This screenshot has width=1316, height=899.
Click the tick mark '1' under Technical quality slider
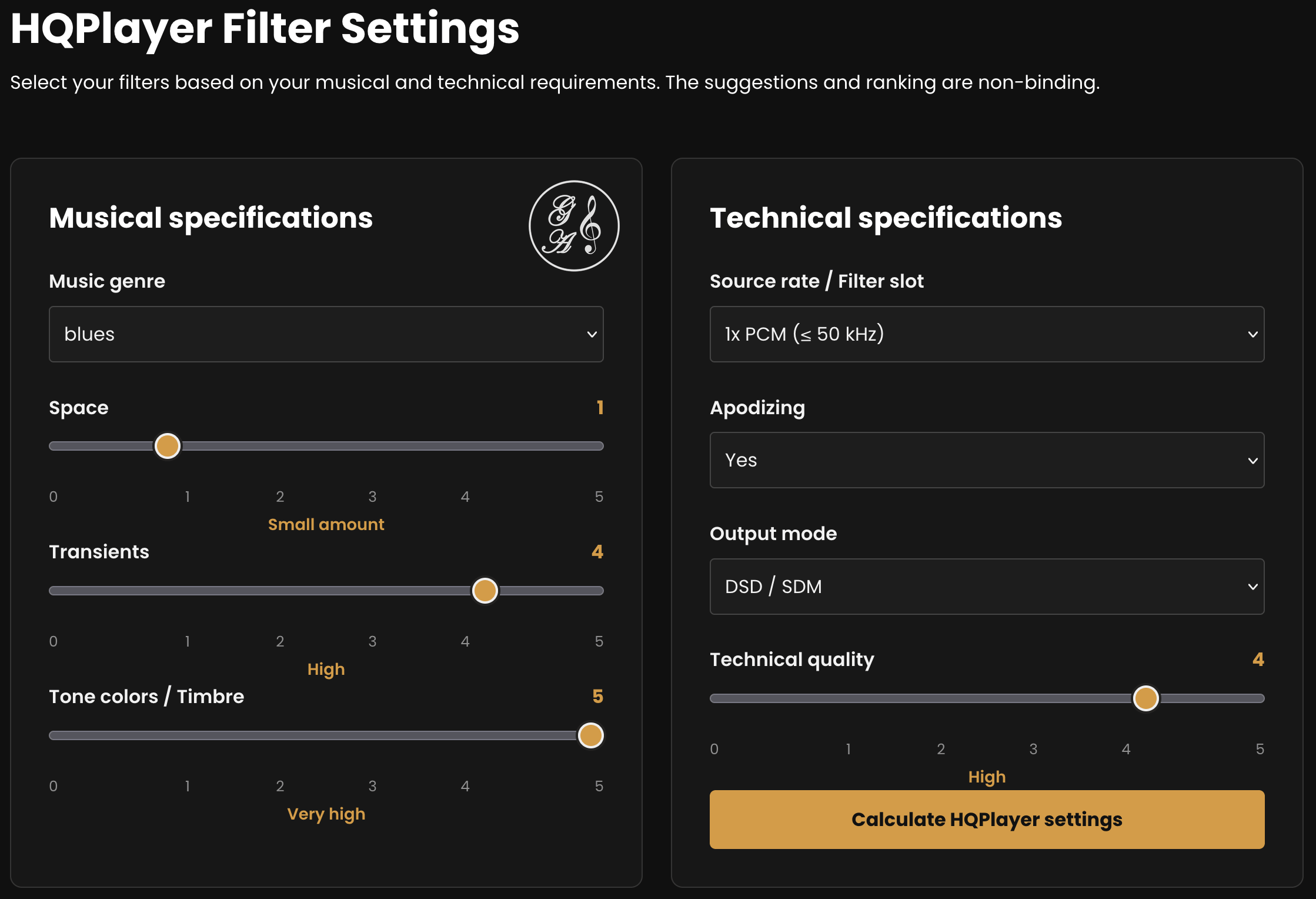coord(848,749)
